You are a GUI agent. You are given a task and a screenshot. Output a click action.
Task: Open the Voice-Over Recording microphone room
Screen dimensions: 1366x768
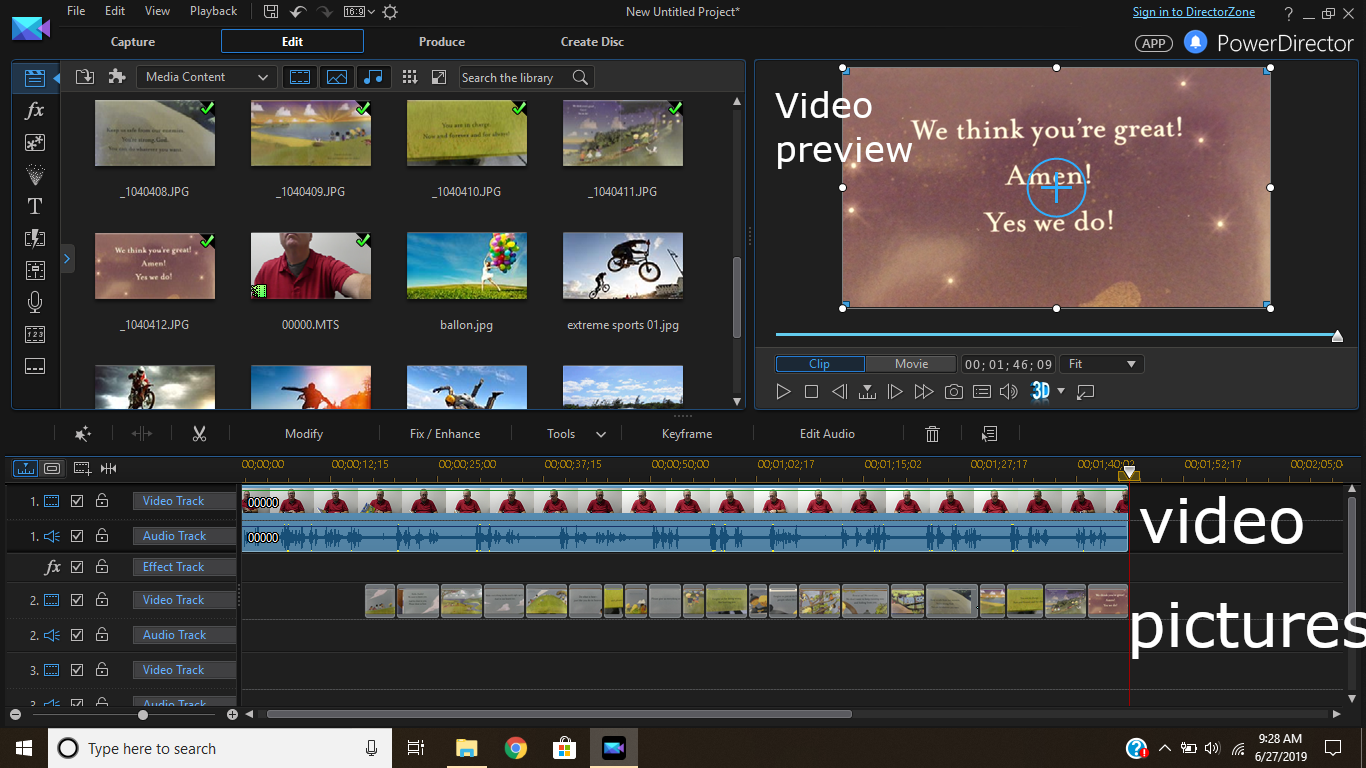pos(35,302)
